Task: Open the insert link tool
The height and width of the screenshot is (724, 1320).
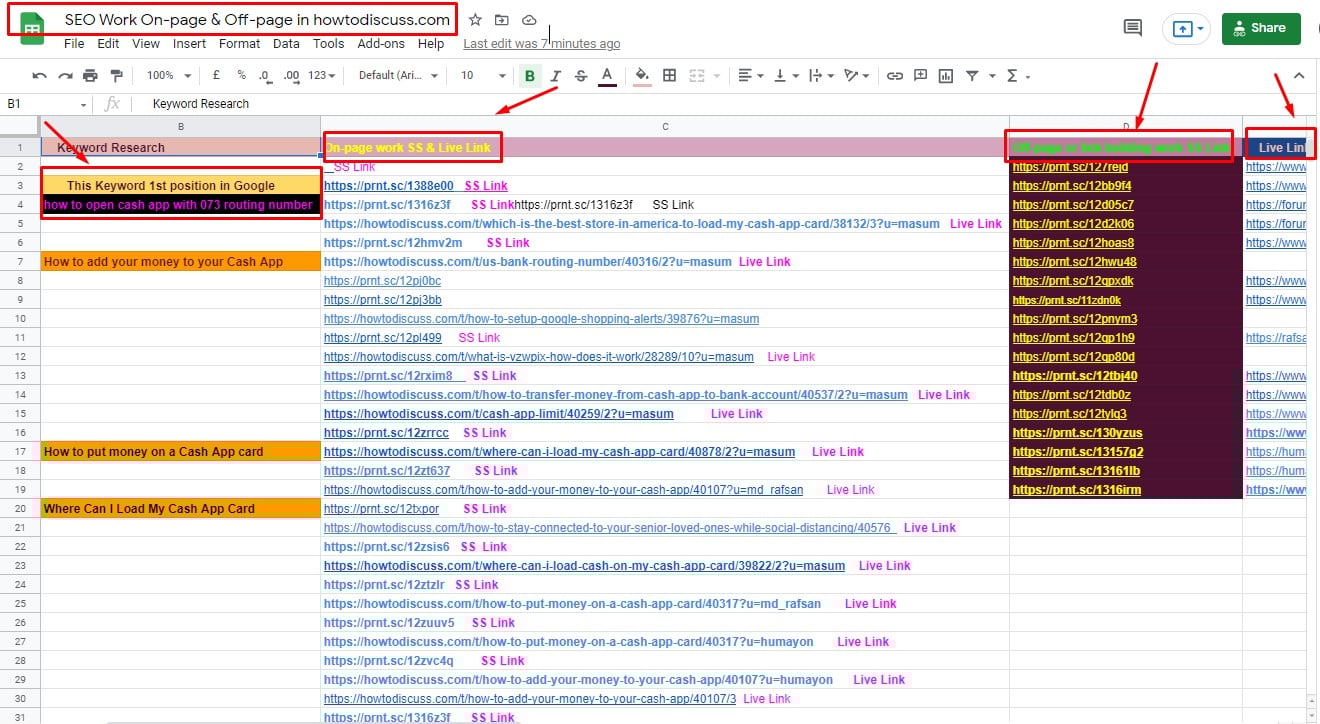Action: pyautogui.click(x=895, y=75)
